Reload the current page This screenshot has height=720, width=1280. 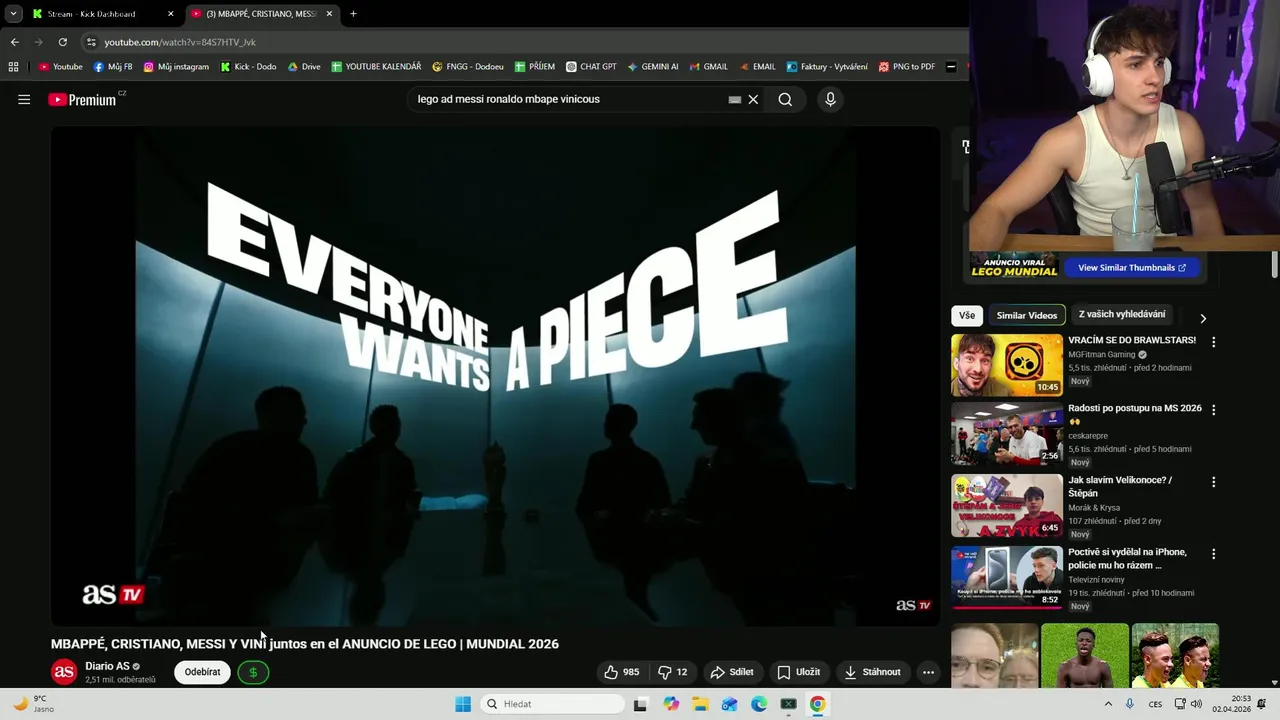point(62,42)
